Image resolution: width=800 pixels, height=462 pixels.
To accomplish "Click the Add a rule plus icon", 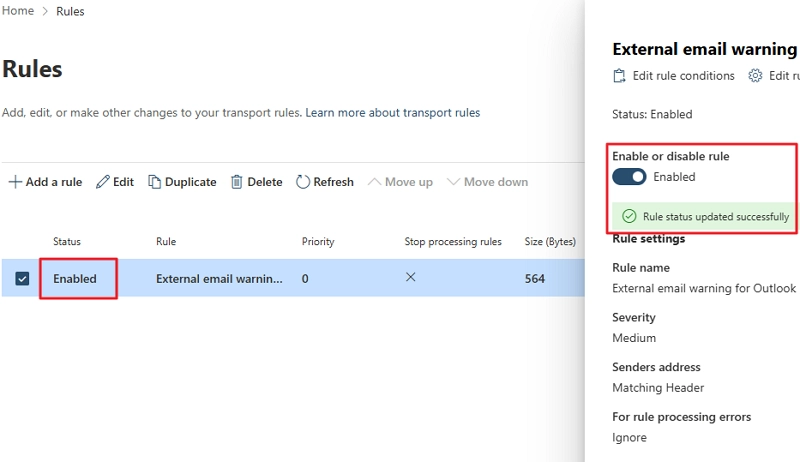I will (x=15, y=182).
